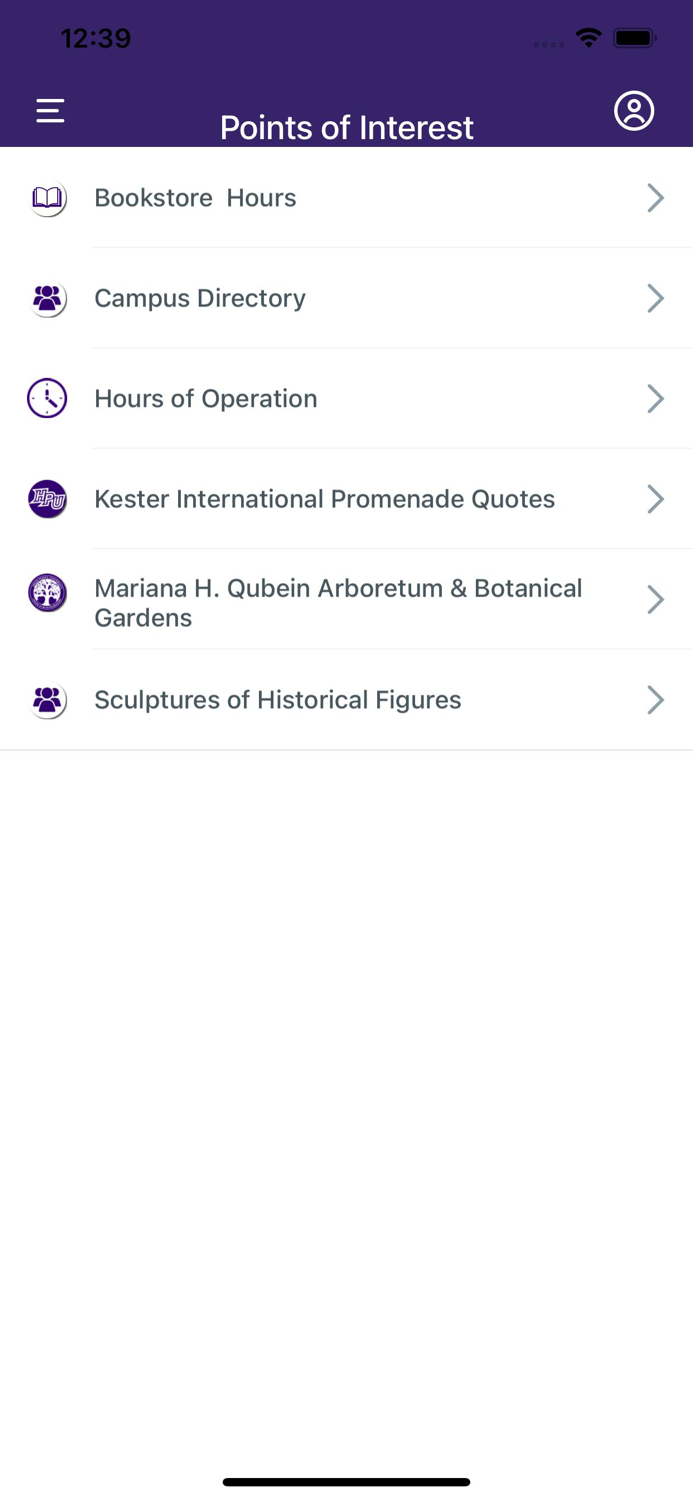Open Hours of Operation via its chevron
This screenshot has width=693, height=1500.
(x=656, y=398)
